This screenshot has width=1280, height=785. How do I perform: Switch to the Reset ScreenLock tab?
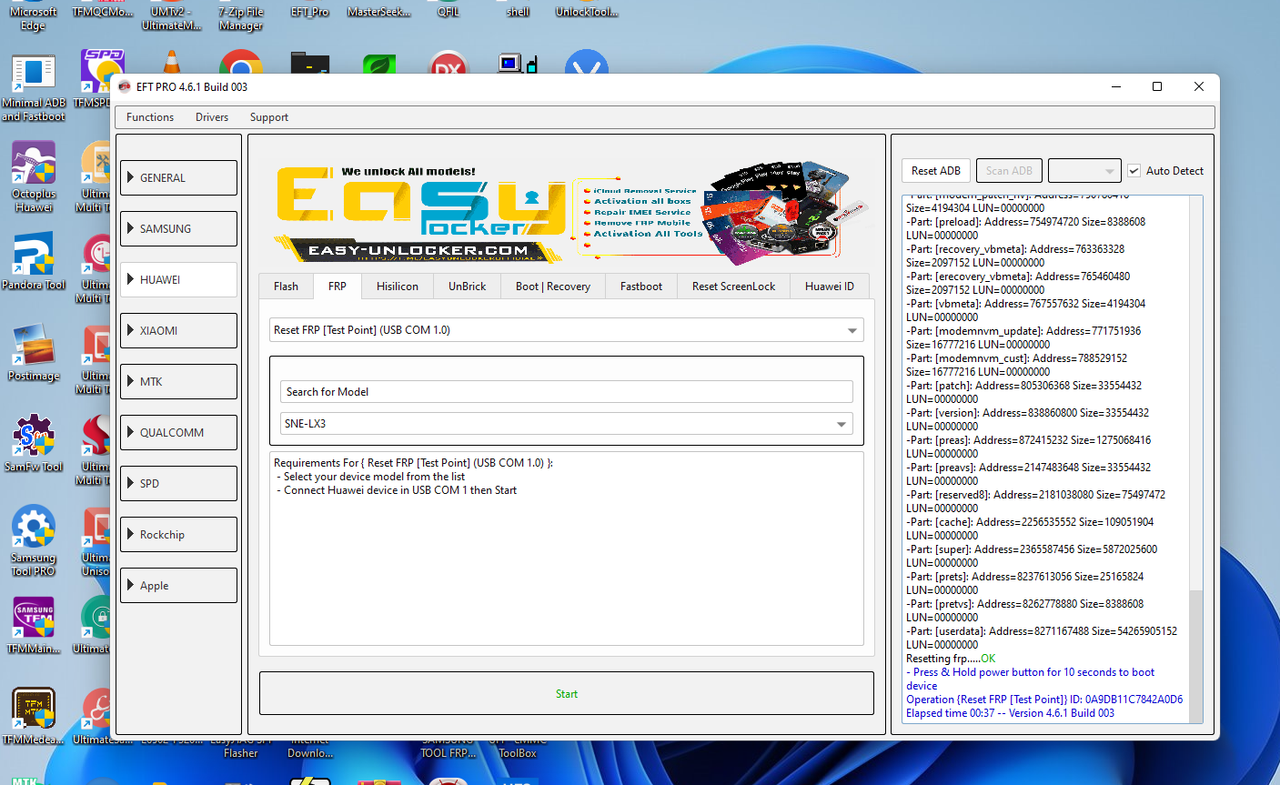pos(734,286)
